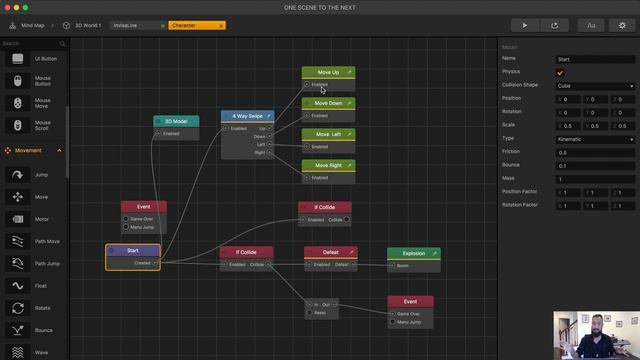Viewport: 640px width, 360px height.
Task: Click Menu Jump port on lower-right Event node
Action: click(x=392, y=322)
